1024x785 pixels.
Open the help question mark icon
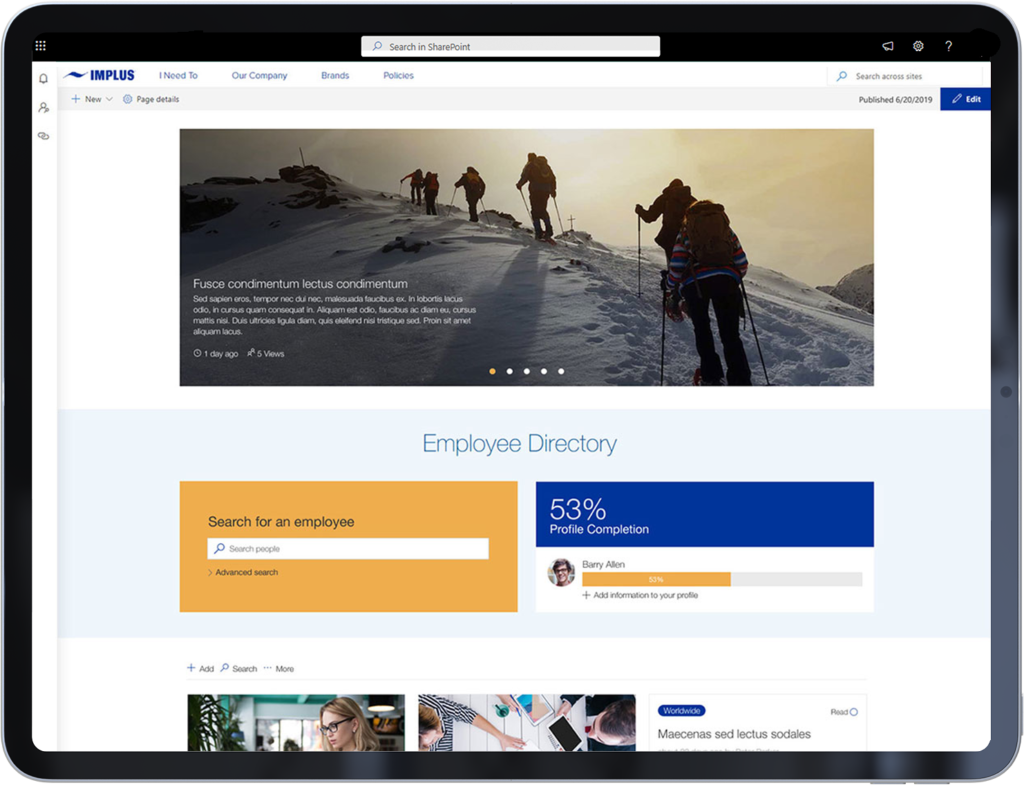point(948,45)
